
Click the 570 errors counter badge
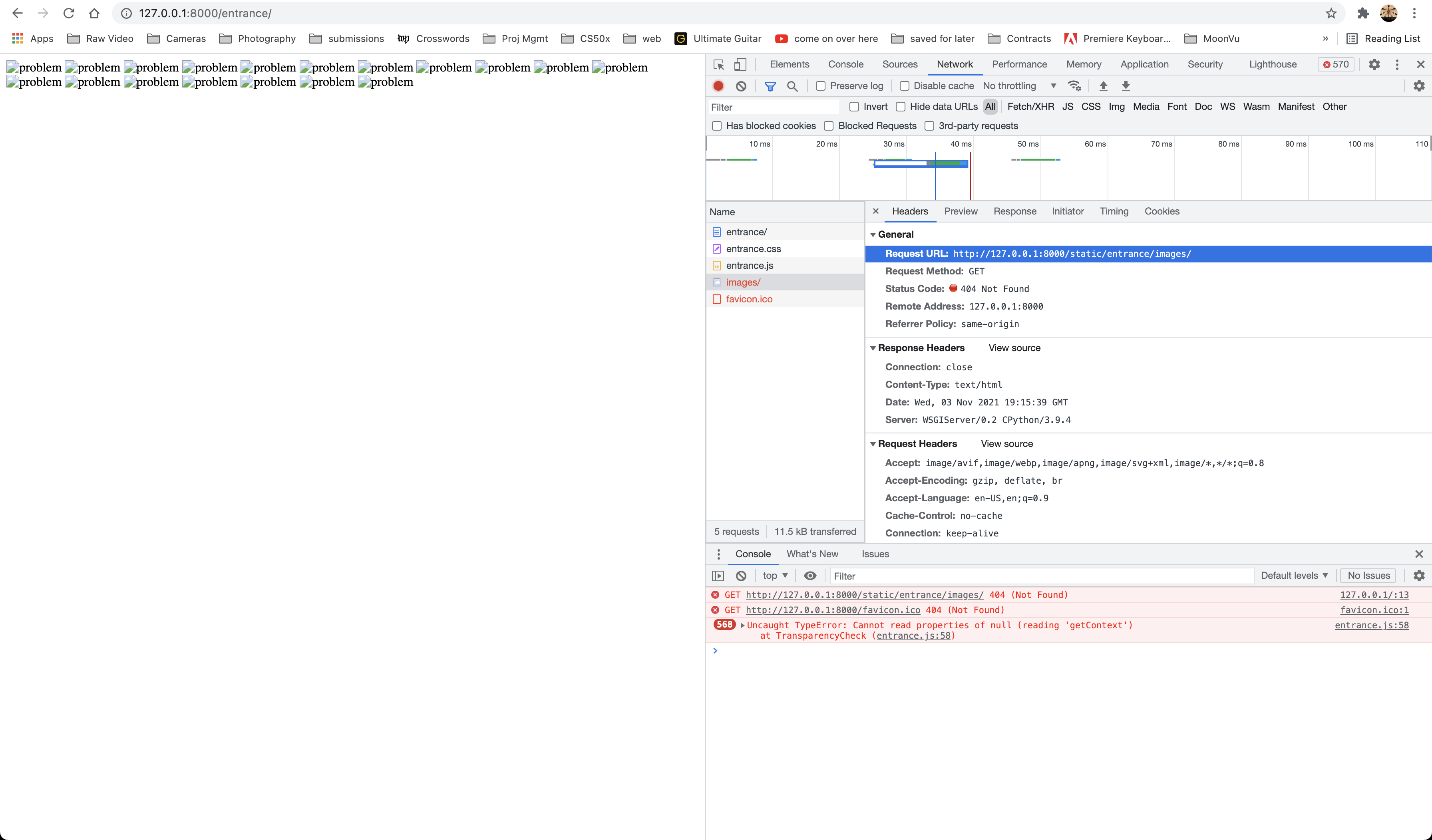(x=1336, y=64)
